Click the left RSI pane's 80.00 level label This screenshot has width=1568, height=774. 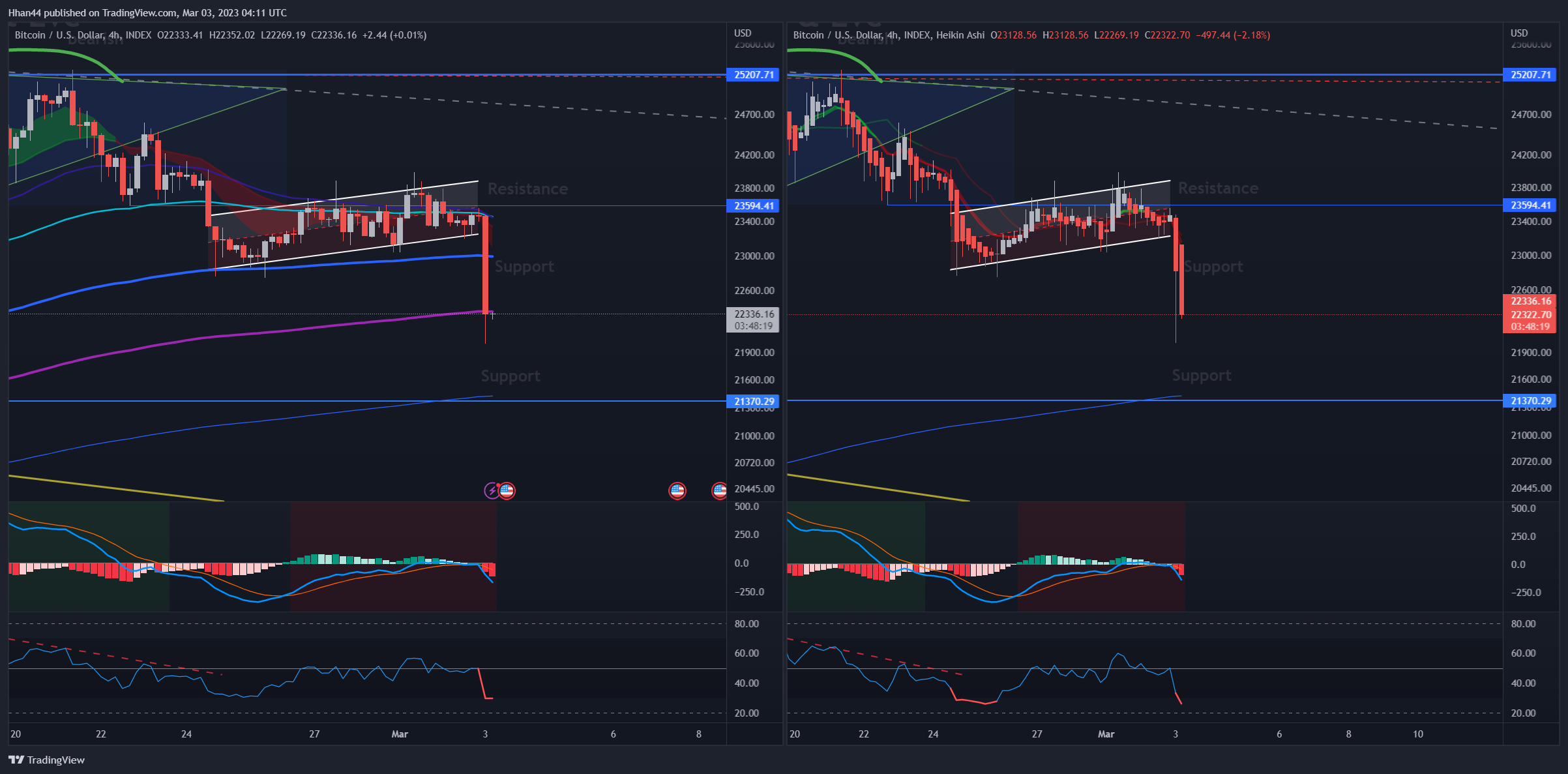tap(747, 623)
